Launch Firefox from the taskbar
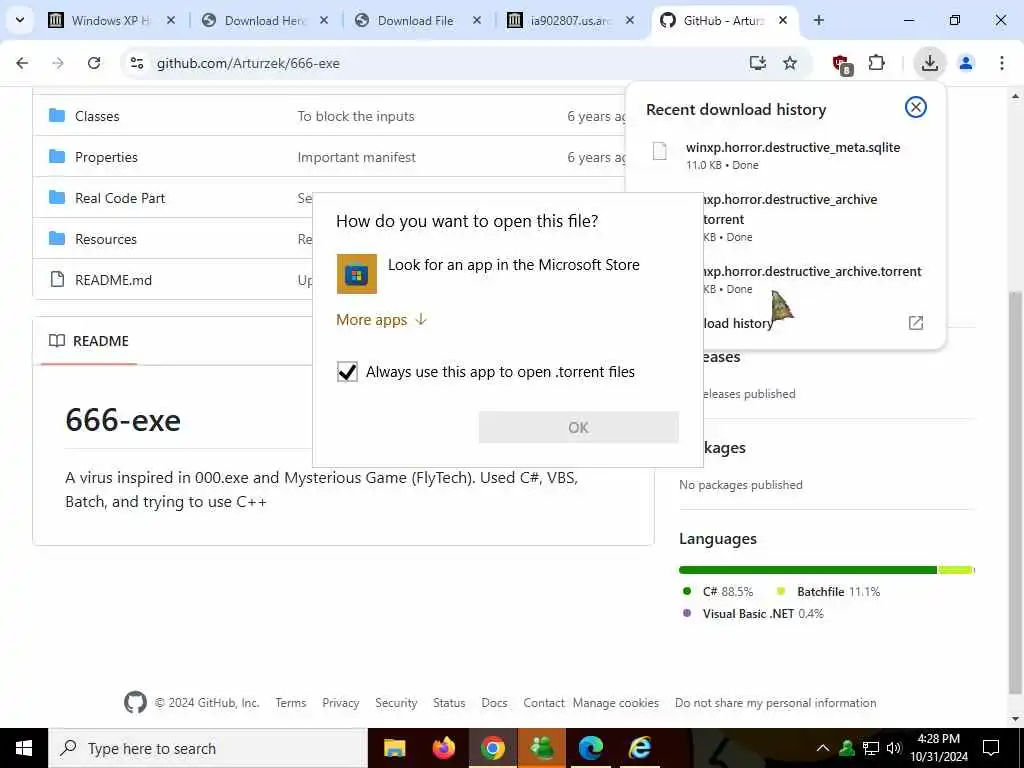 tap(443, 748)
